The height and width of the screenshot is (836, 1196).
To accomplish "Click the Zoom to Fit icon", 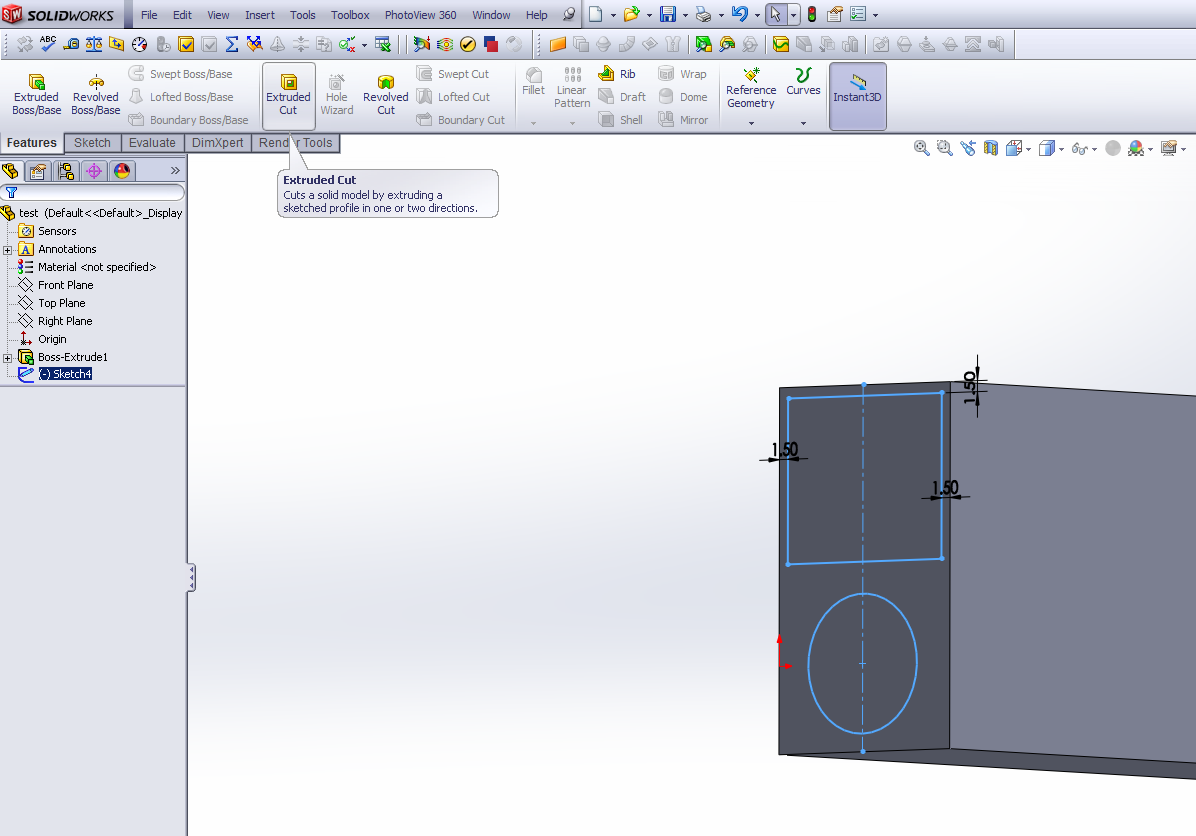I will tap(922, 148).
